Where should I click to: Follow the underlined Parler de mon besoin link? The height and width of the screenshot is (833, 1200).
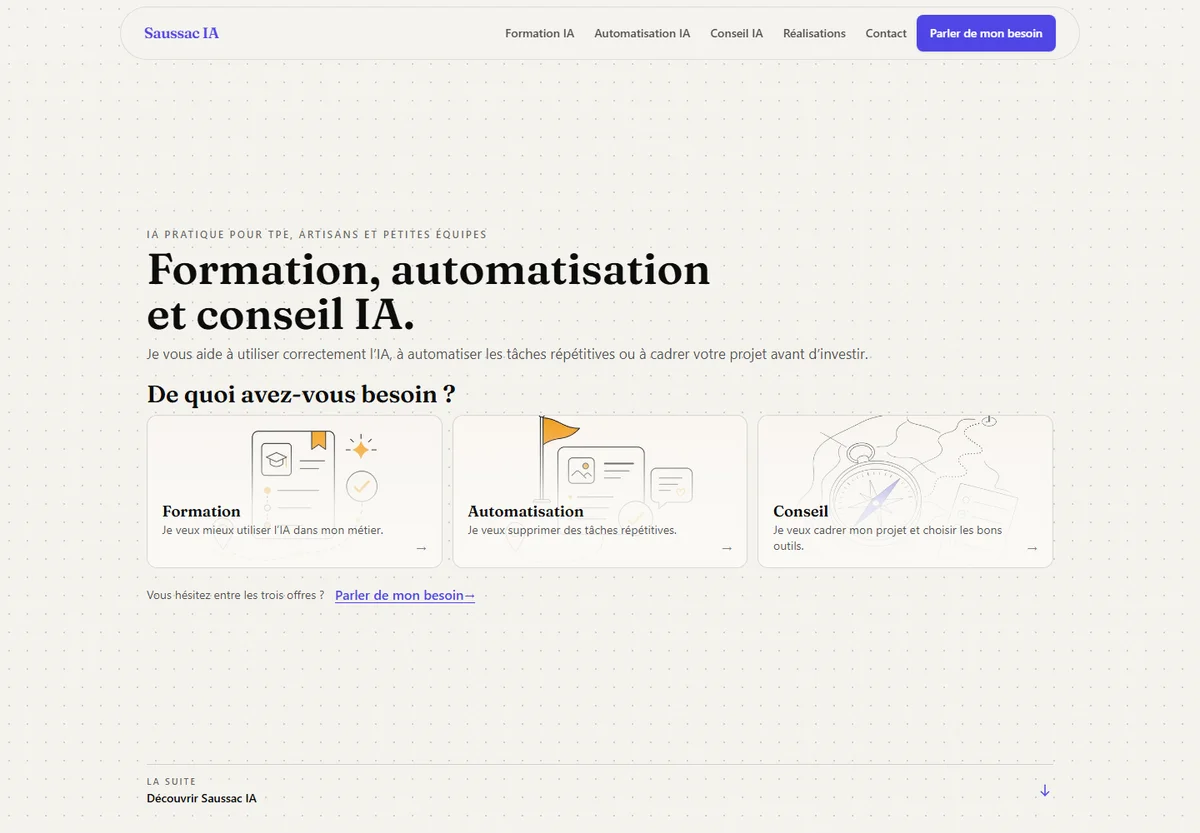(x=405, y=595)
